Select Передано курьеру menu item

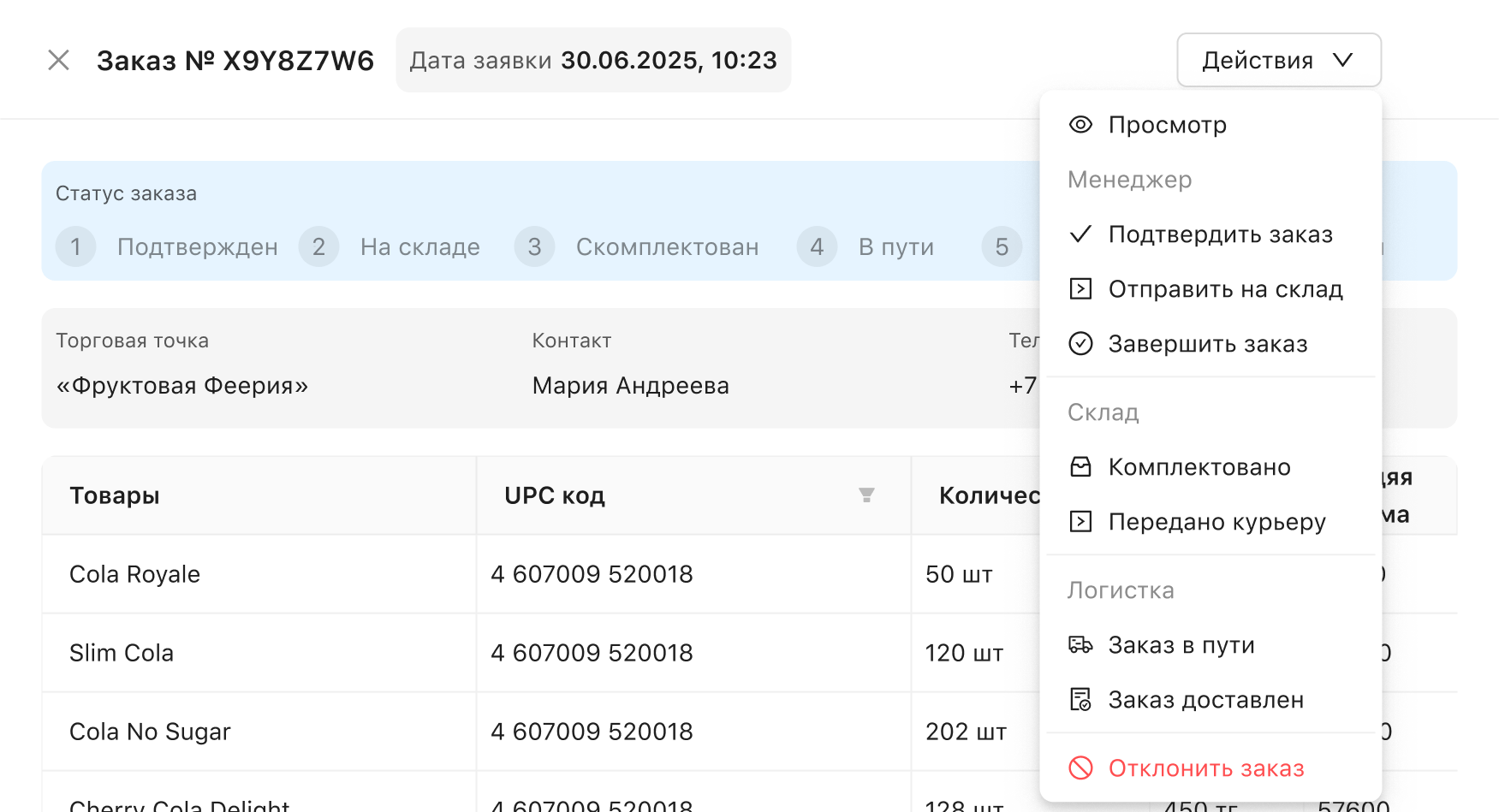(1216, 522)
